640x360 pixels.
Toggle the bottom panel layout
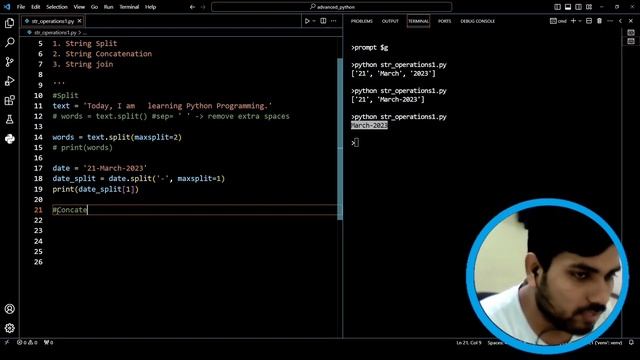[568, 7]
